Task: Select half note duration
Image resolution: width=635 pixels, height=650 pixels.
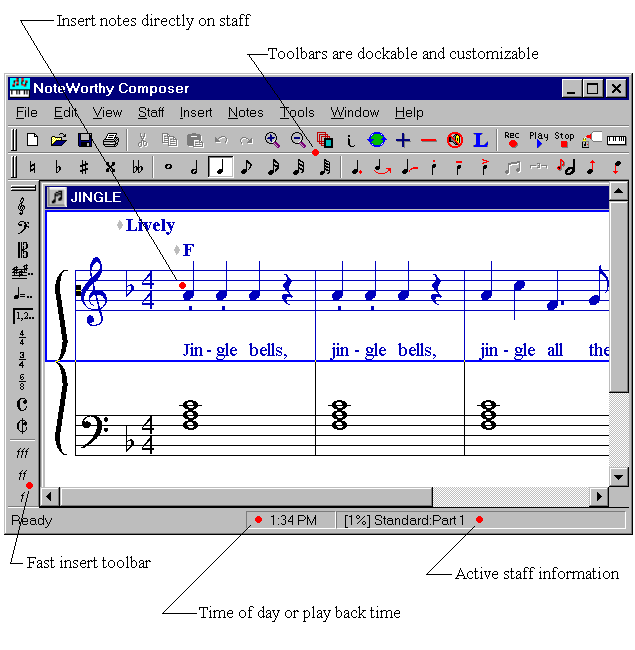Action: (194, 167)
